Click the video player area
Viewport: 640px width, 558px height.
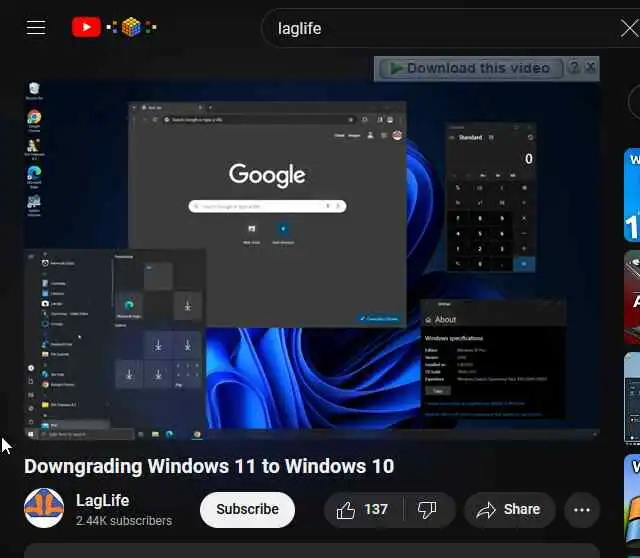point(312,260)
